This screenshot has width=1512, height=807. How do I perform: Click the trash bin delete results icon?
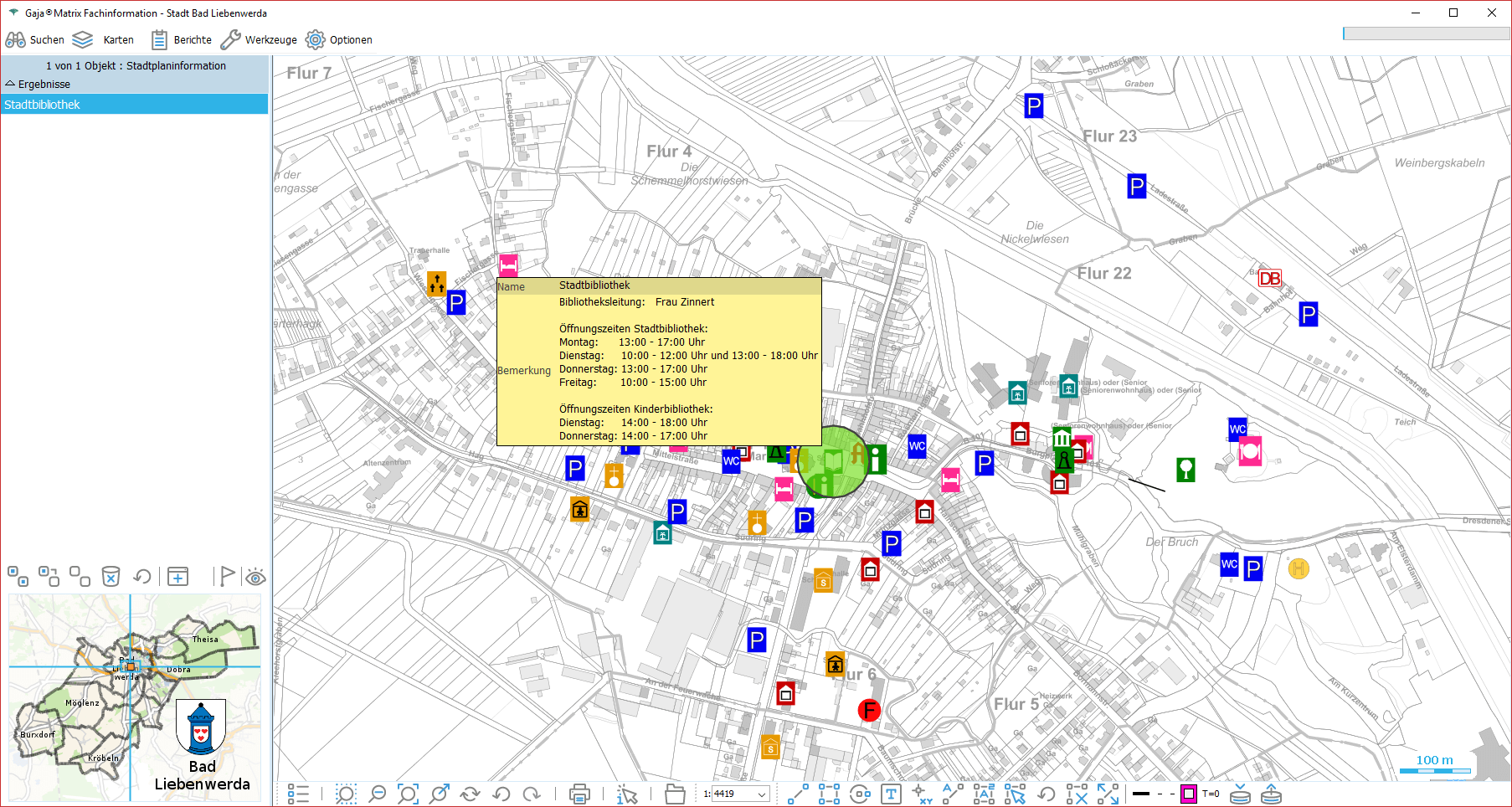click(111, 576)
